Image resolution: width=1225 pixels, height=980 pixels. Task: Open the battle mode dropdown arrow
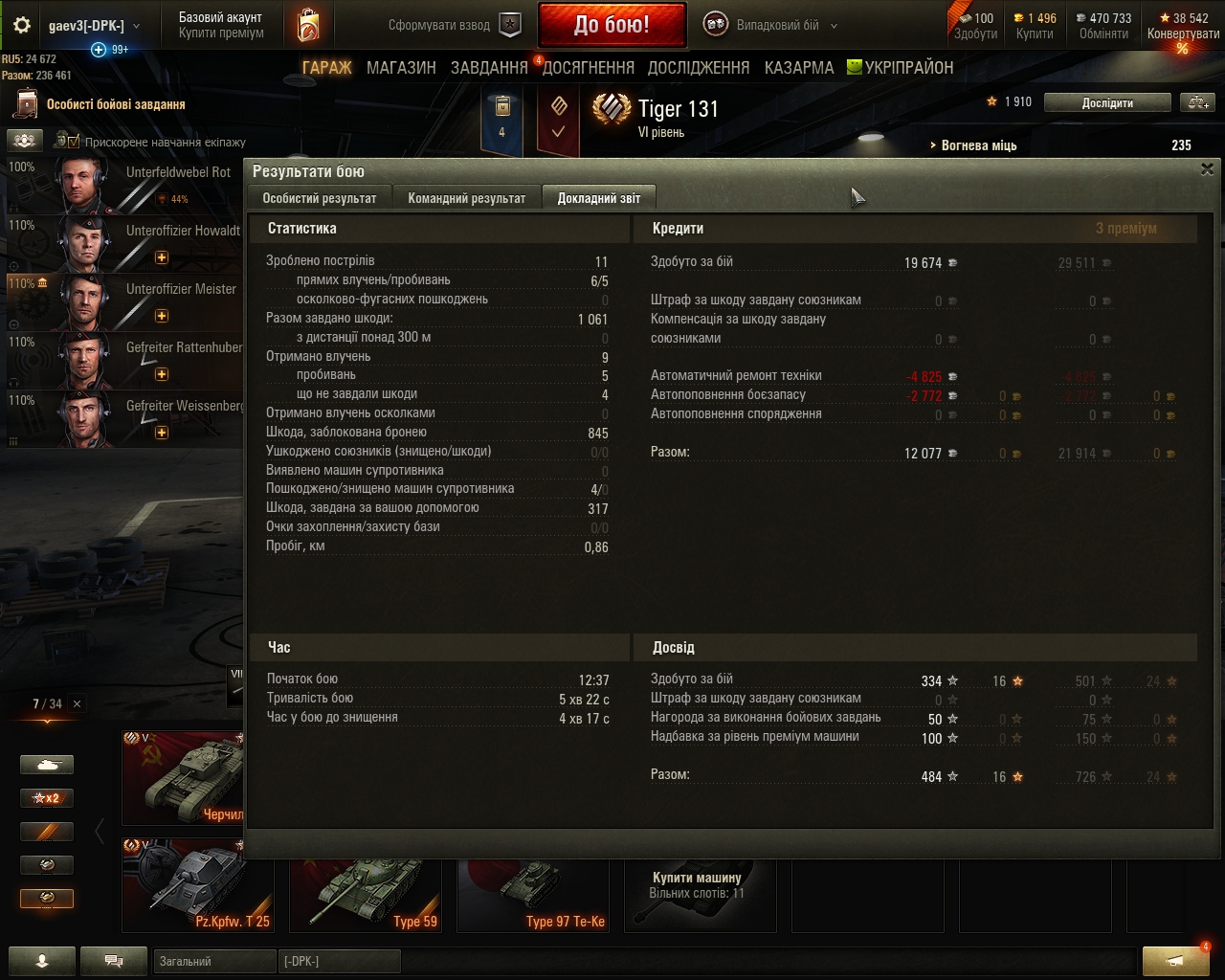point(834,26)
